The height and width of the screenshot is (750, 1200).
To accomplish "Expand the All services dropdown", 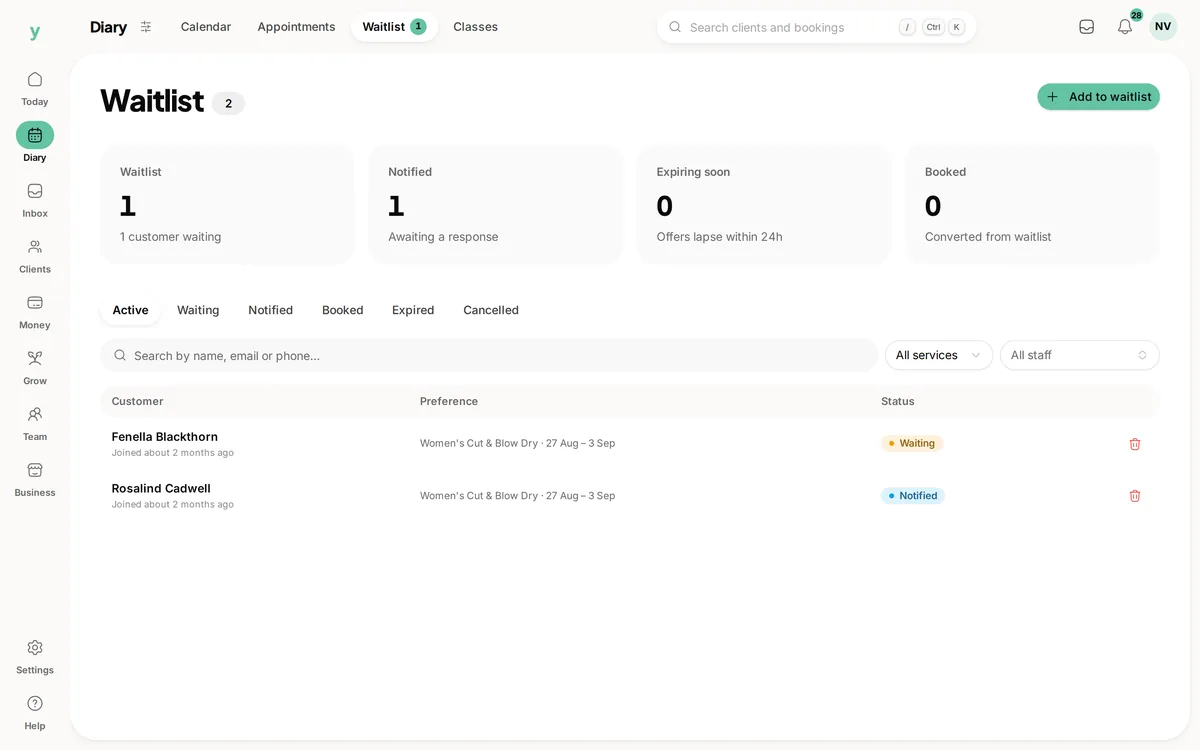I will click(939, 355).
